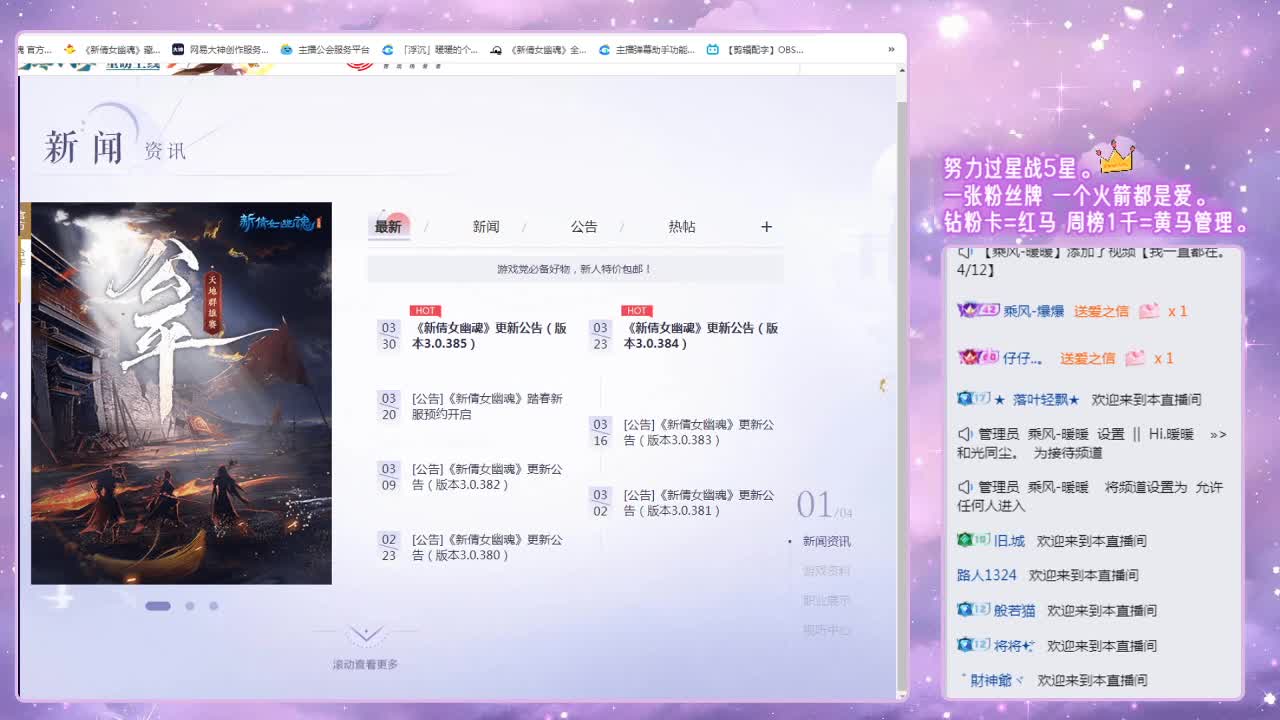
Task: Click speaker icon before 将频道设置为 message
Action: coord(965,487)
